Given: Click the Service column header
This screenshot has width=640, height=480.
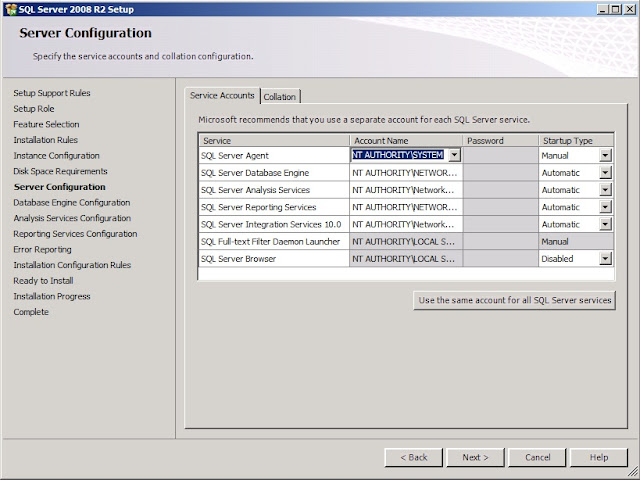Looking at the screenshot, I should pyautogui.click(x=274, y=141).
